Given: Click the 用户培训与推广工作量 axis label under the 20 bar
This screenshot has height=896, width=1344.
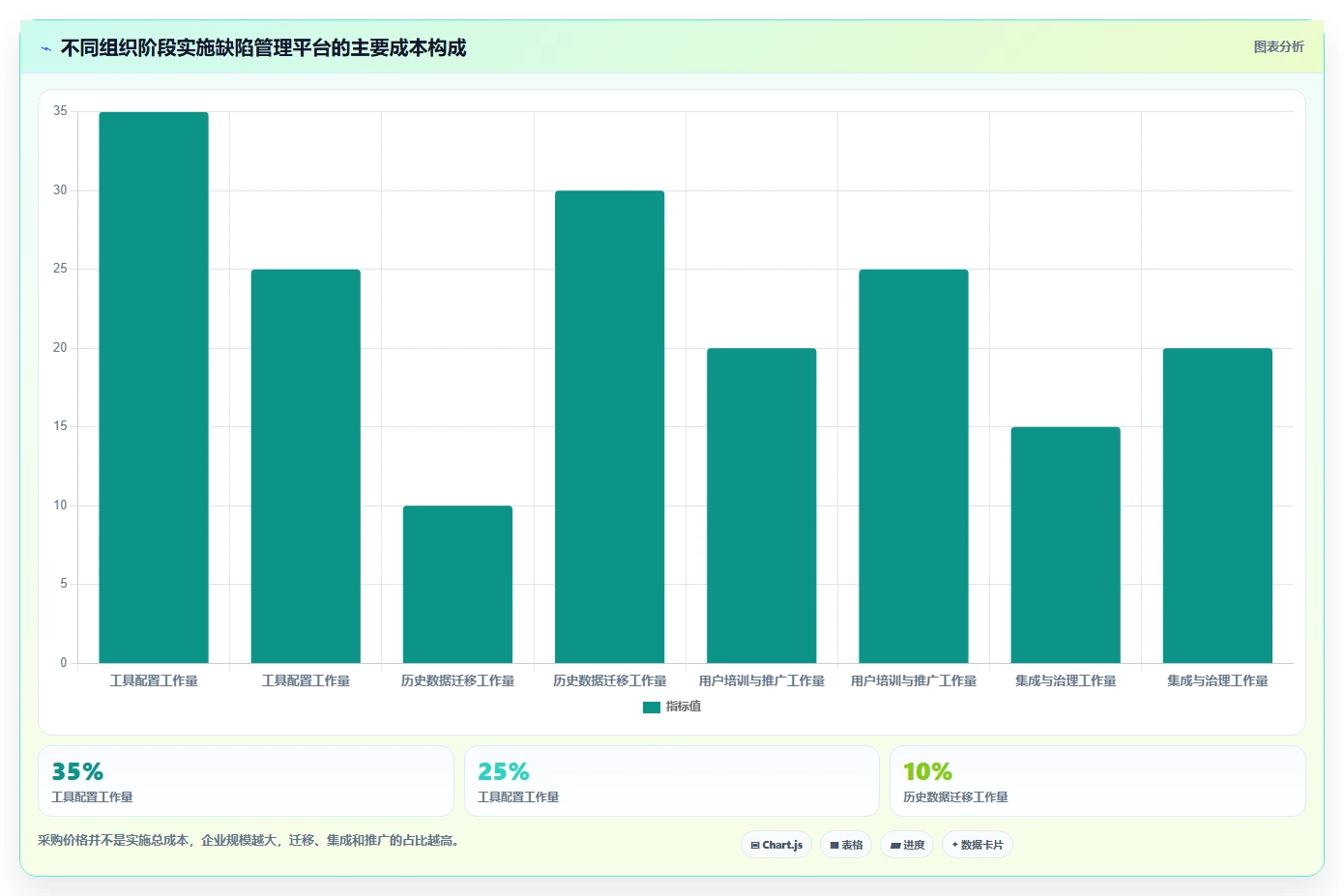Looking at the screenshot, I should [762, 681].
